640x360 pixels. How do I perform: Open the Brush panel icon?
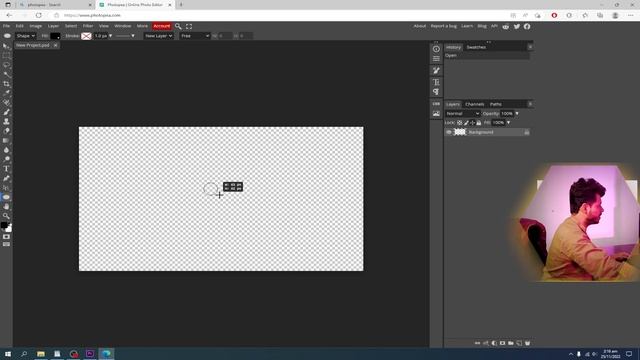(436, 71)
